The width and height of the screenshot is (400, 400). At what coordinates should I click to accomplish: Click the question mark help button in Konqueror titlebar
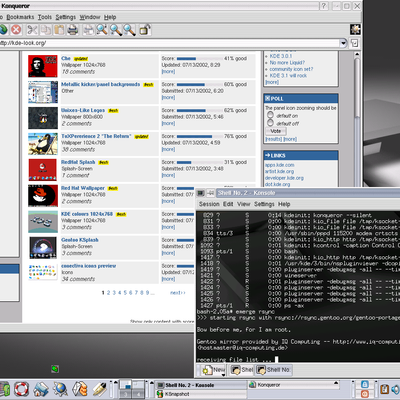point(324,6)
